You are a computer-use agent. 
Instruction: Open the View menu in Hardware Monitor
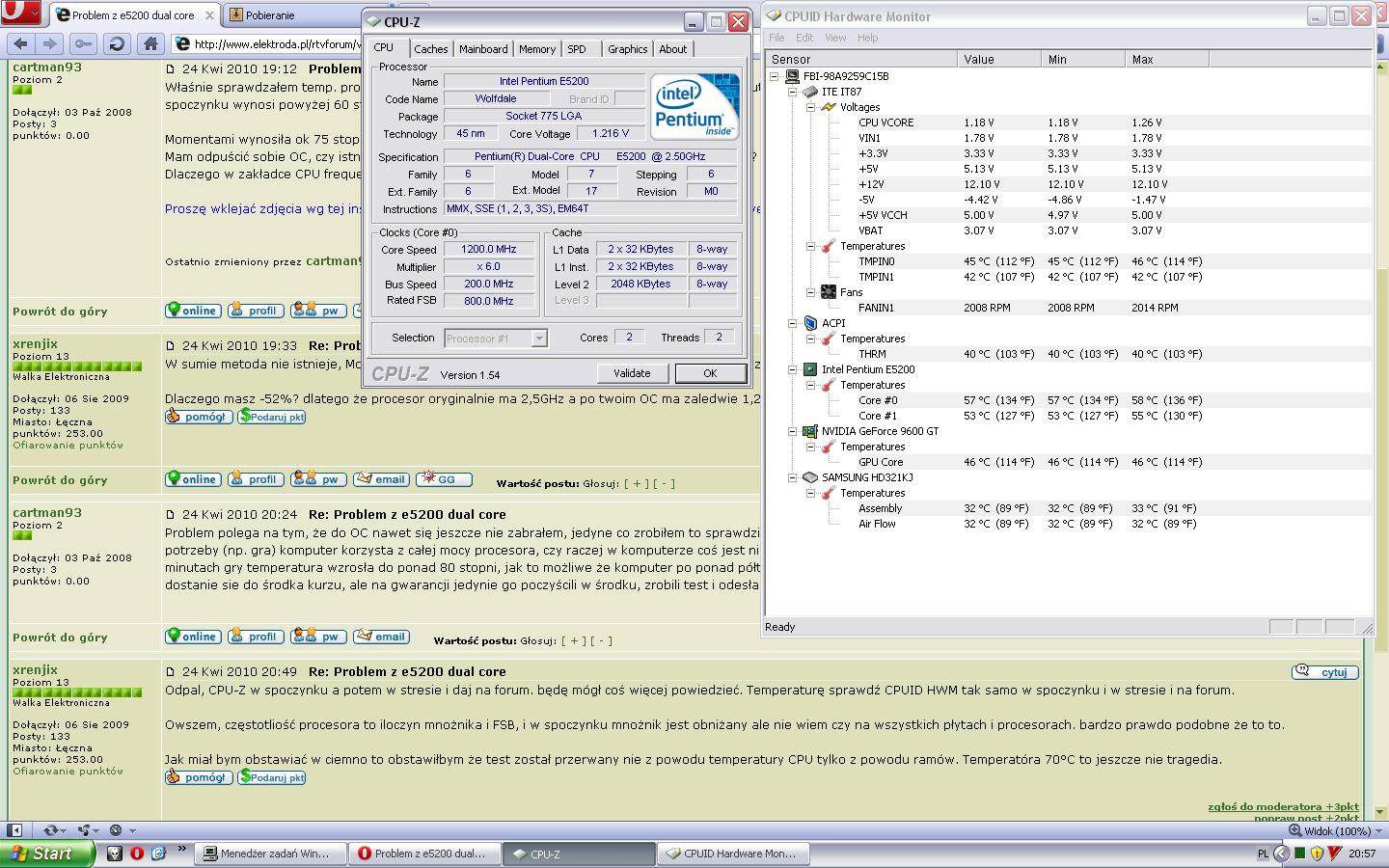[835, 38]
